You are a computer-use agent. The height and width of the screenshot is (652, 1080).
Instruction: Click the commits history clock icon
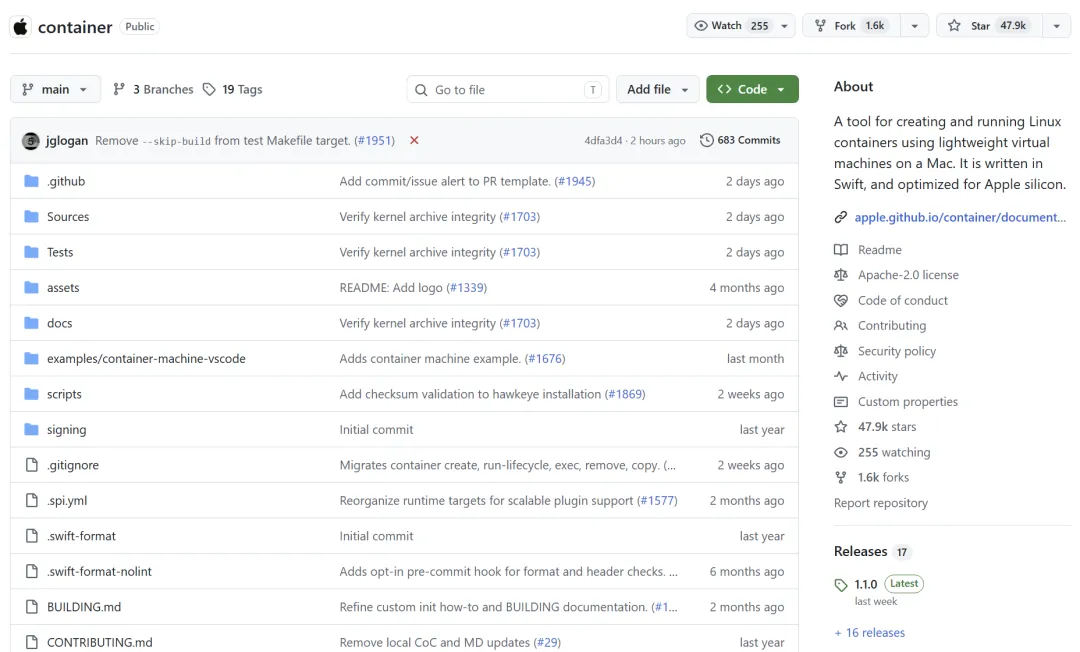coord(706,140)
